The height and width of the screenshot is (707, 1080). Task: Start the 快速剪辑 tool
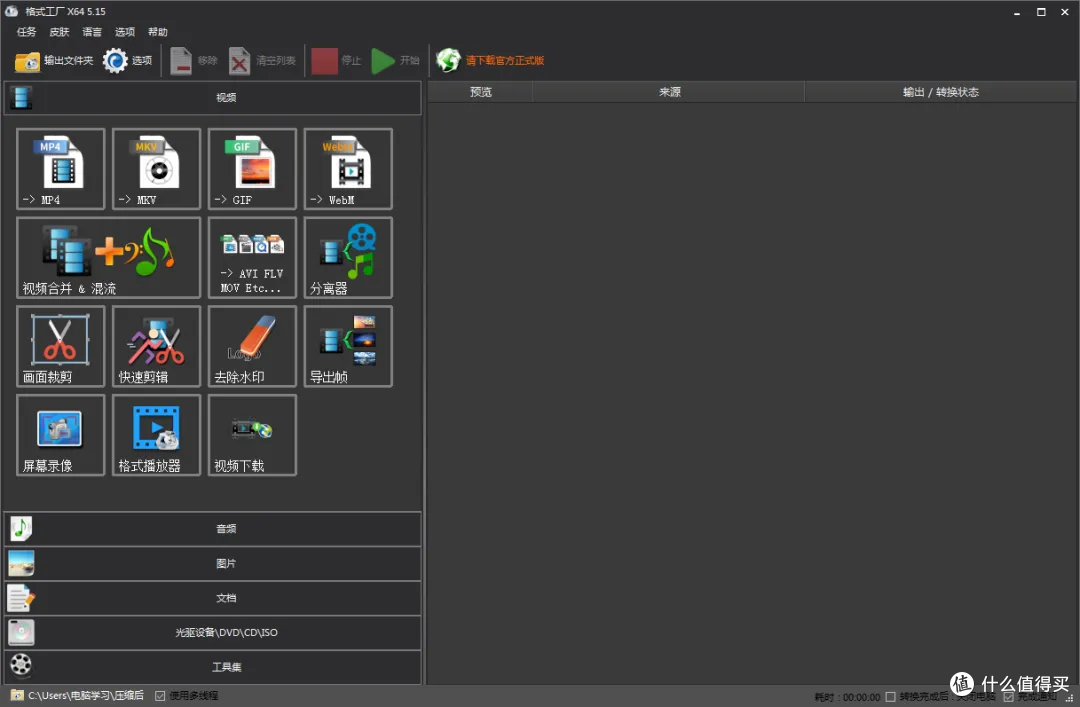(156, 346)
